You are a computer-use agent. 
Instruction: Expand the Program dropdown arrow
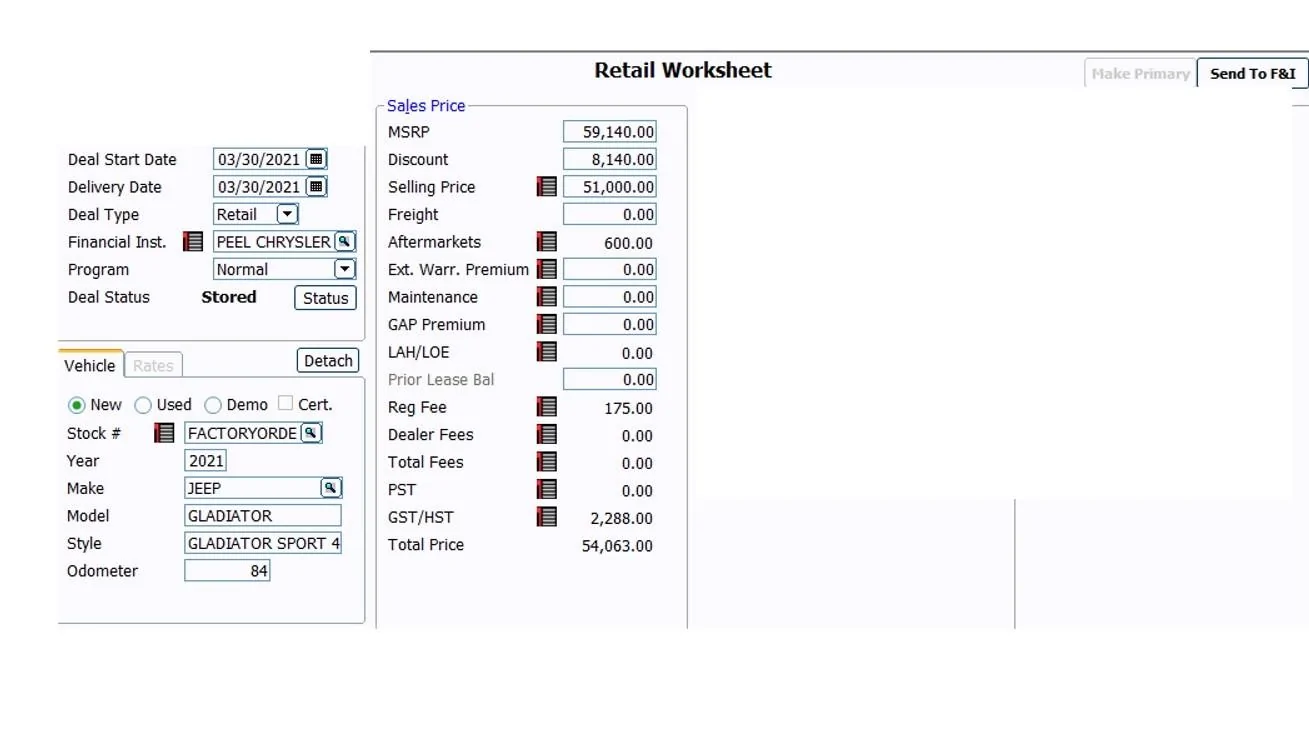pos(344,269)
